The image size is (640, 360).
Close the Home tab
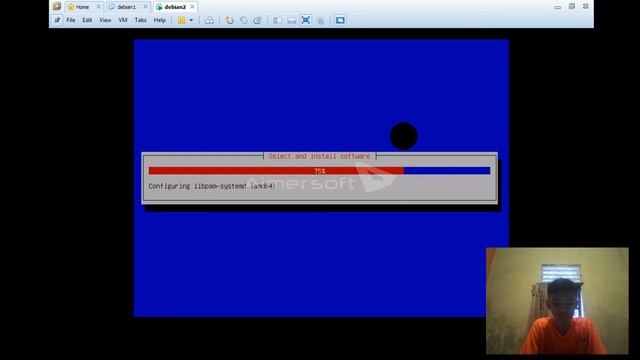pos(98,7)
